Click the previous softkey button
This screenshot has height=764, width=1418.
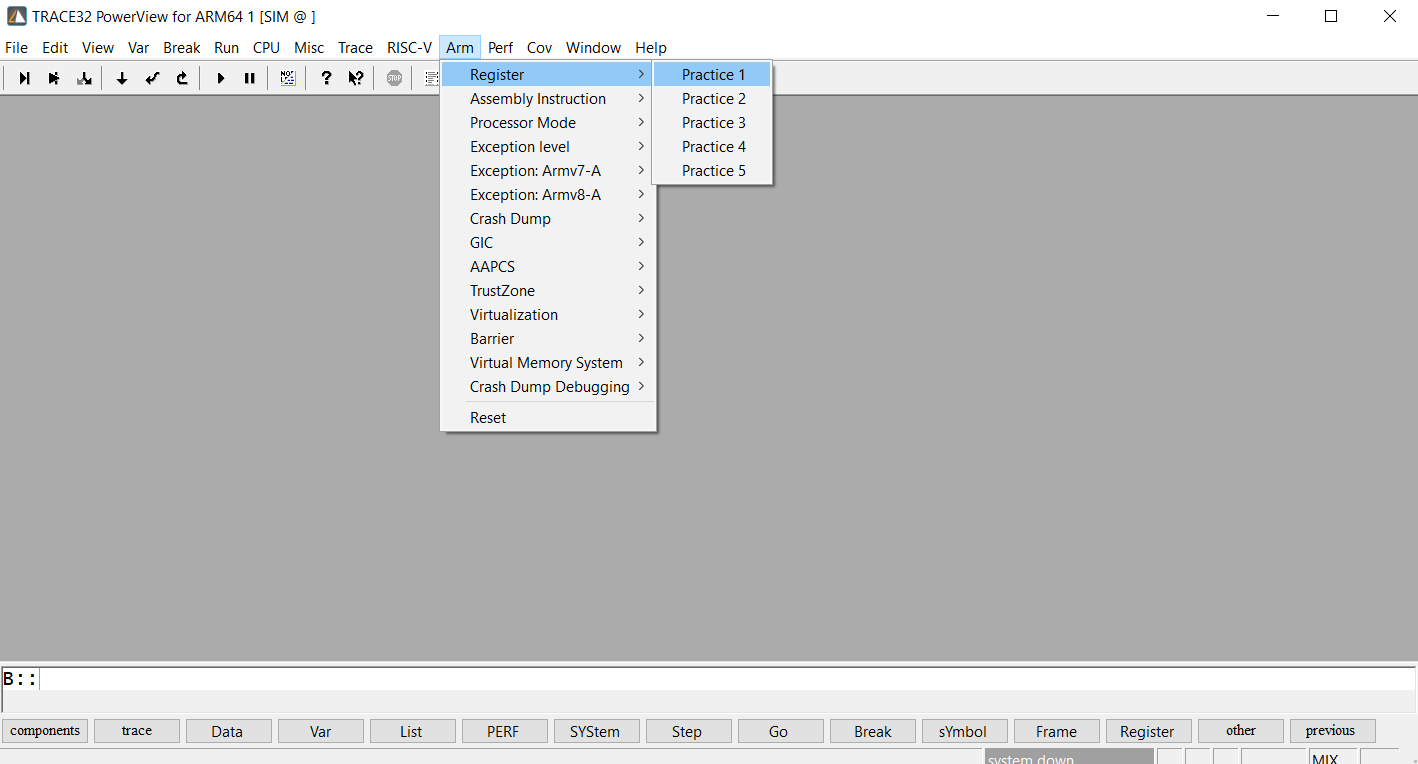coord(1333,731)
